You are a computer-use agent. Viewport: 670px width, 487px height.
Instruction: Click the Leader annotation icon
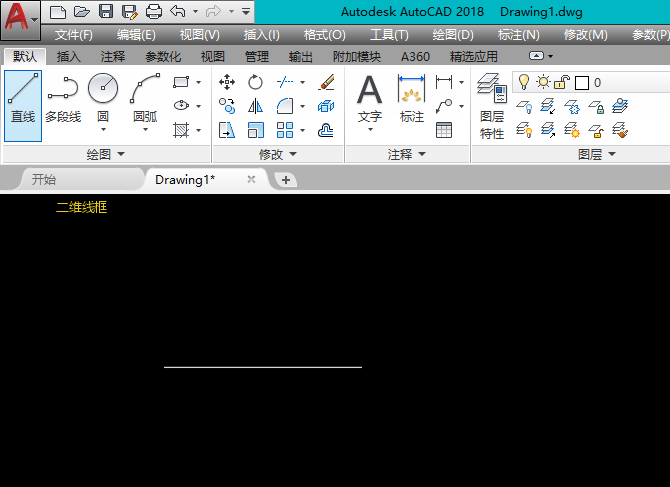point(444,106)
